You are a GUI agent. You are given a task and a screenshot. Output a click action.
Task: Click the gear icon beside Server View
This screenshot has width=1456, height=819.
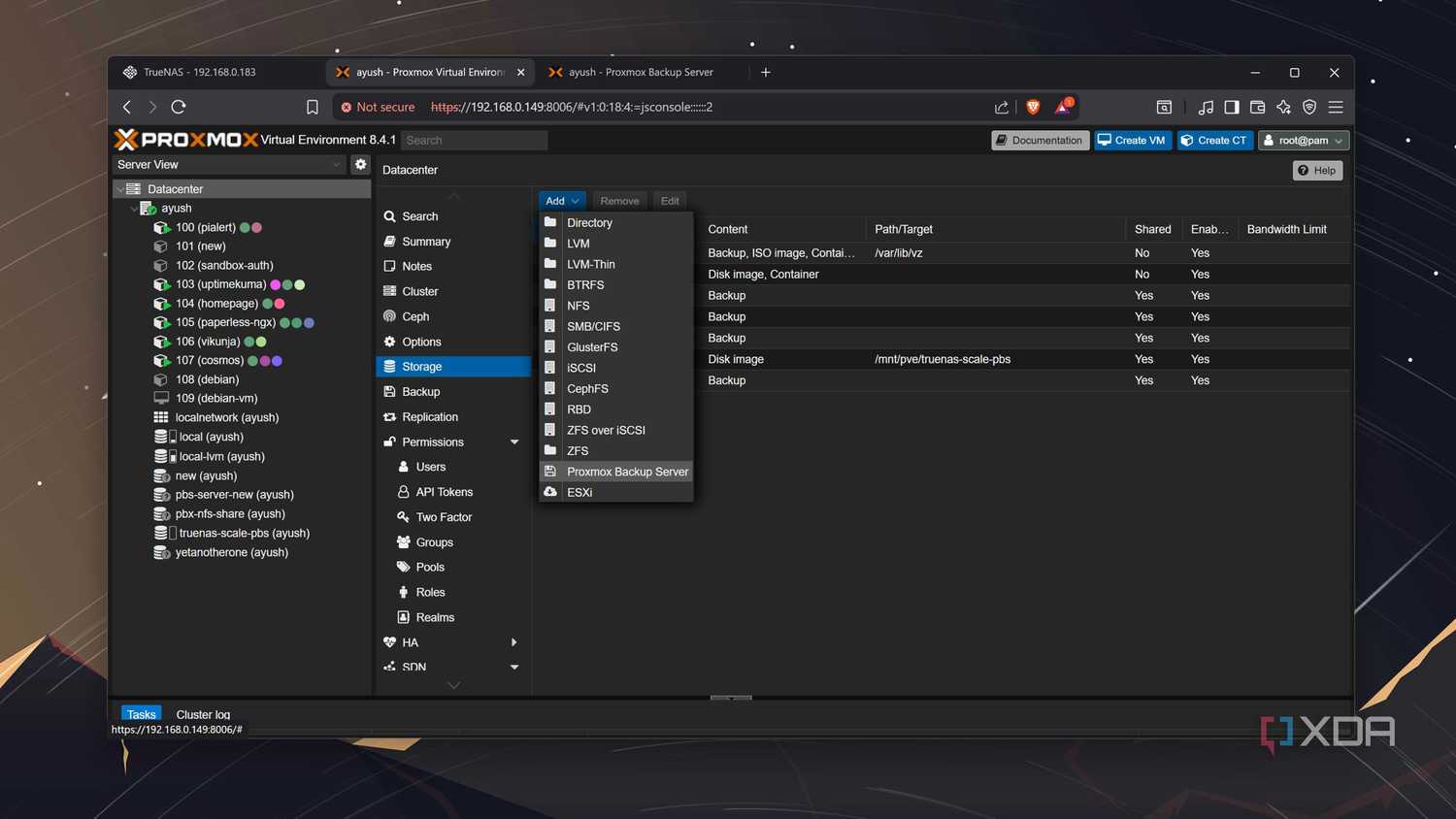pos(360,164)
